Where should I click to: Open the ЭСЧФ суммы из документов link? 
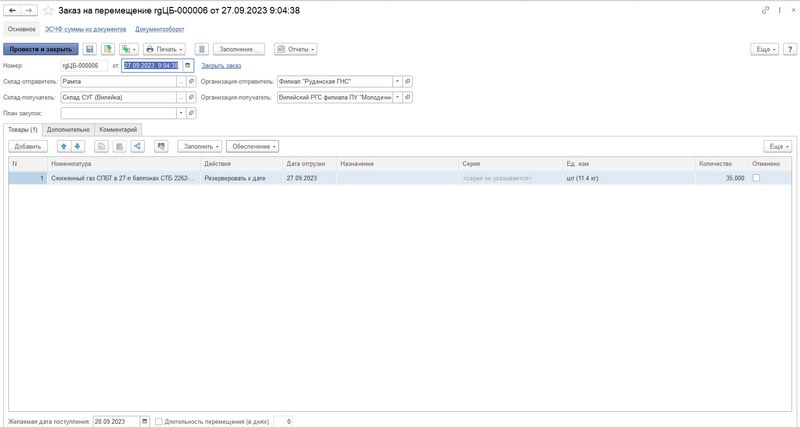click(x=85, y=30)
